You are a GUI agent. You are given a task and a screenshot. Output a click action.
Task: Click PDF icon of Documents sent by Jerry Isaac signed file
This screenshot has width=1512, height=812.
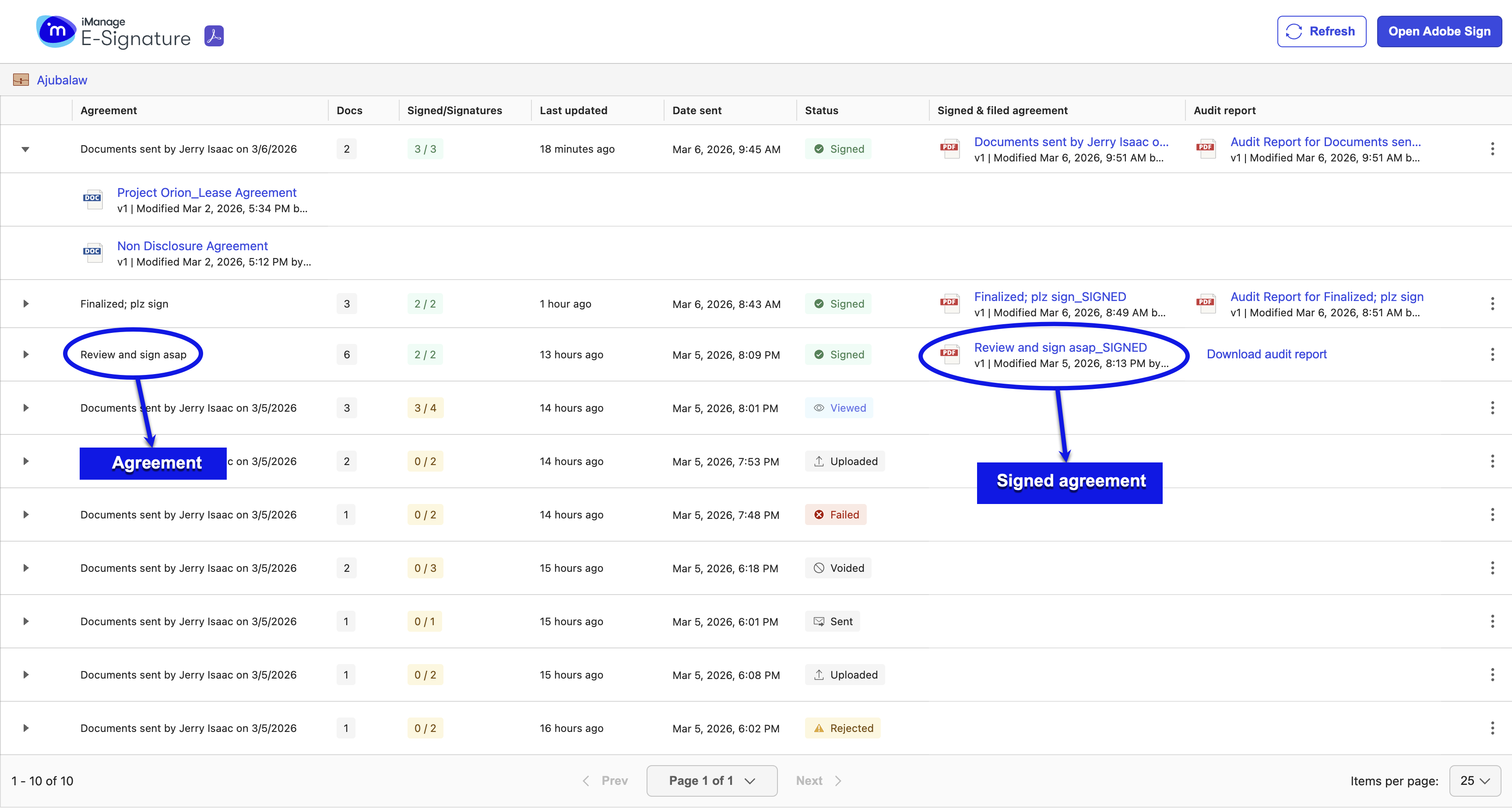(x=949, y=149)
